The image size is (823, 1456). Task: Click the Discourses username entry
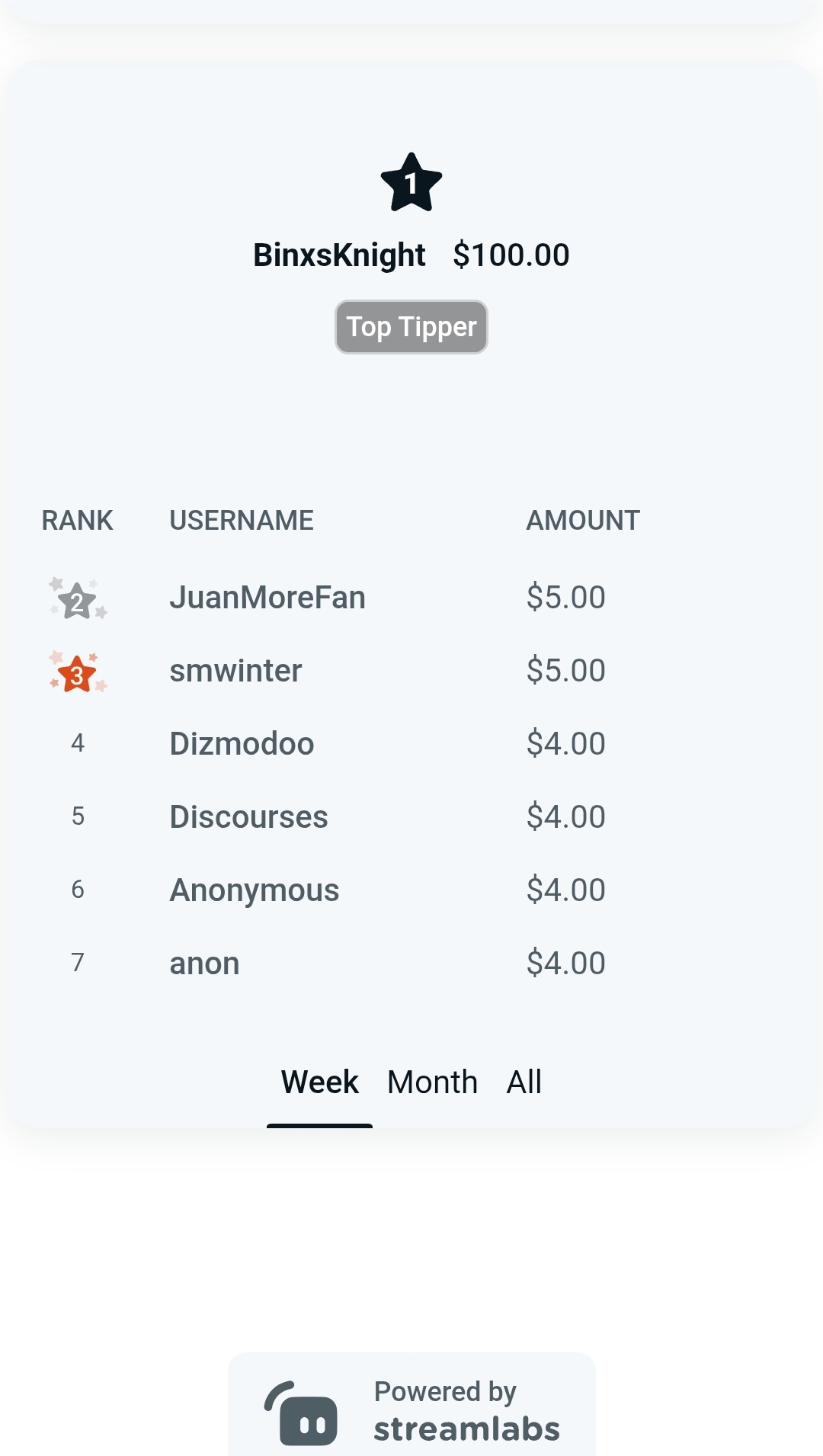point(248,817)
